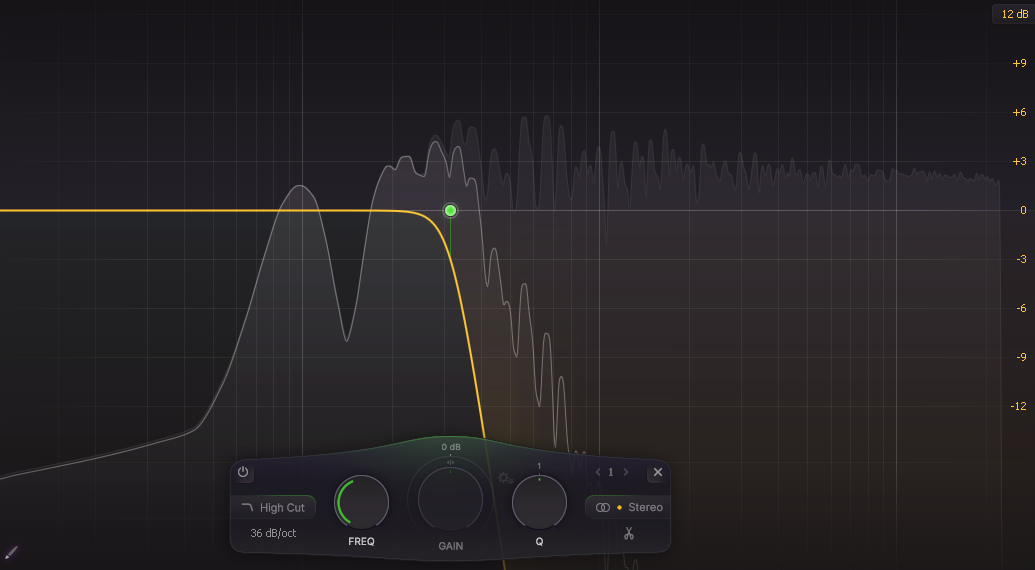
Task: Toggle the band power (bypass) button
Action: (243, 472)
